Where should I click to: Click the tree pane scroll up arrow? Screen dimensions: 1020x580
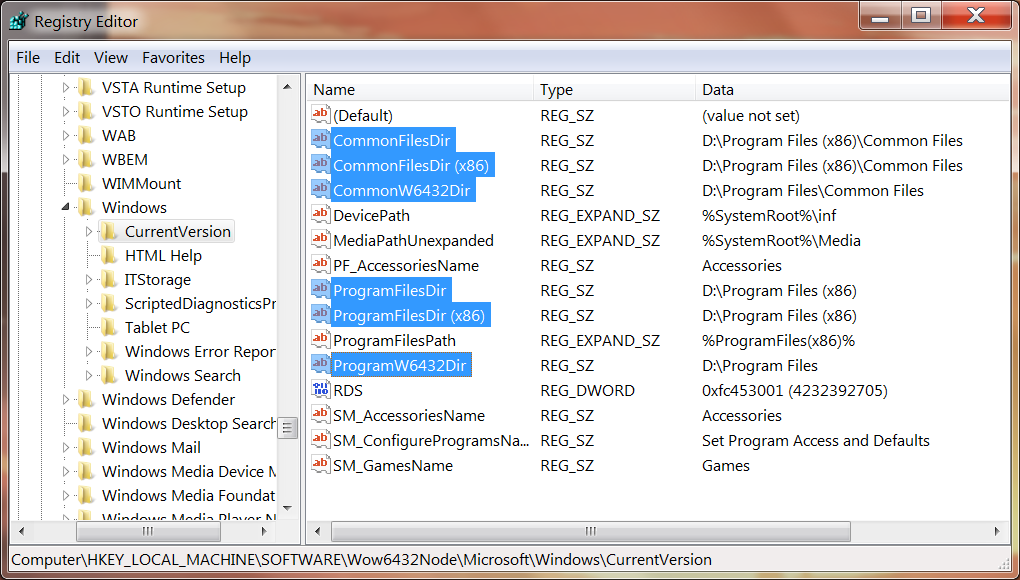(288, 86)
